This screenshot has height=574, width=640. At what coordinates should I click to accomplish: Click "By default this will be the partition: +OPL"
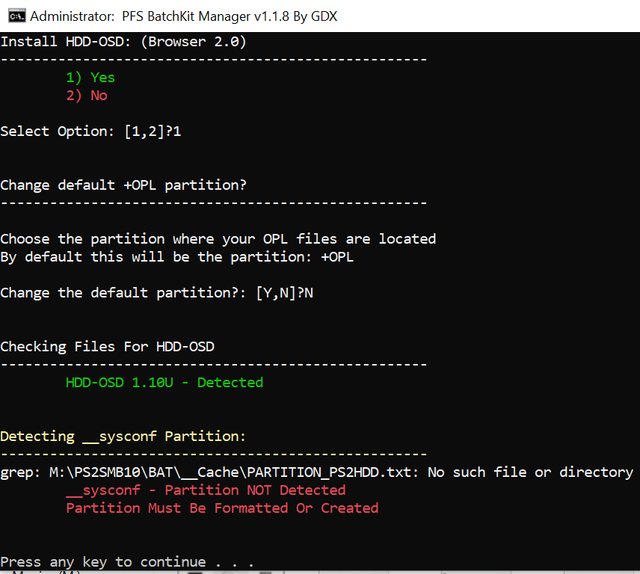177,257
